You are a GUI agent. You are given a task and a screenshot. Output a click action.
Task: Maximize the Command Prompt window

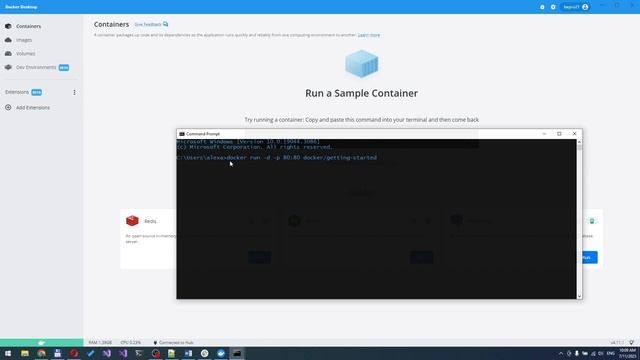click(559, 134)
